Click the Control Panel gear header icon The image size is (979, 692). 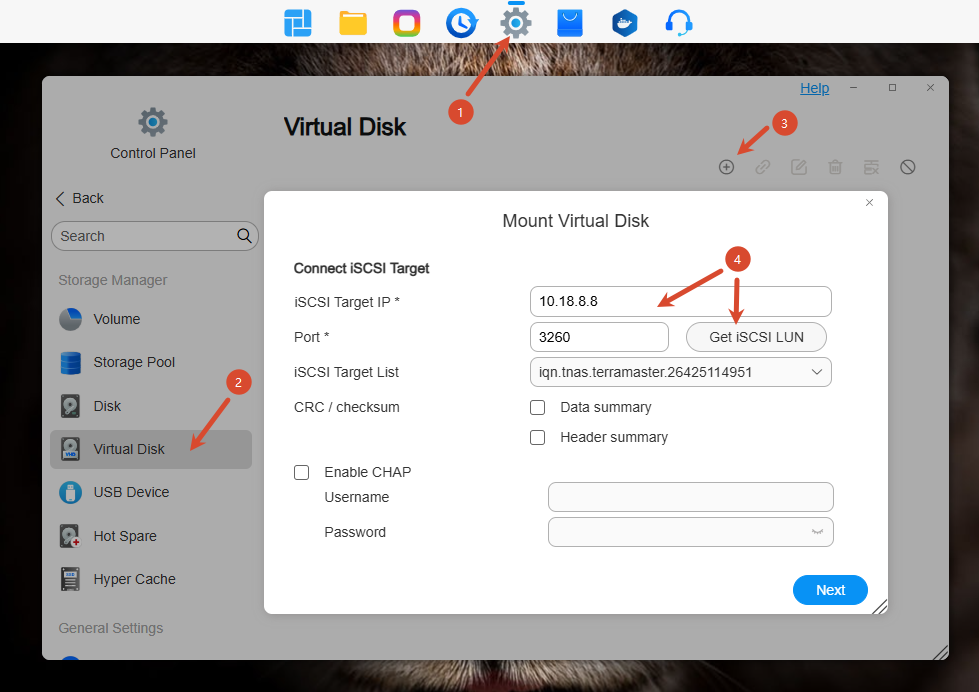(153, 122)
